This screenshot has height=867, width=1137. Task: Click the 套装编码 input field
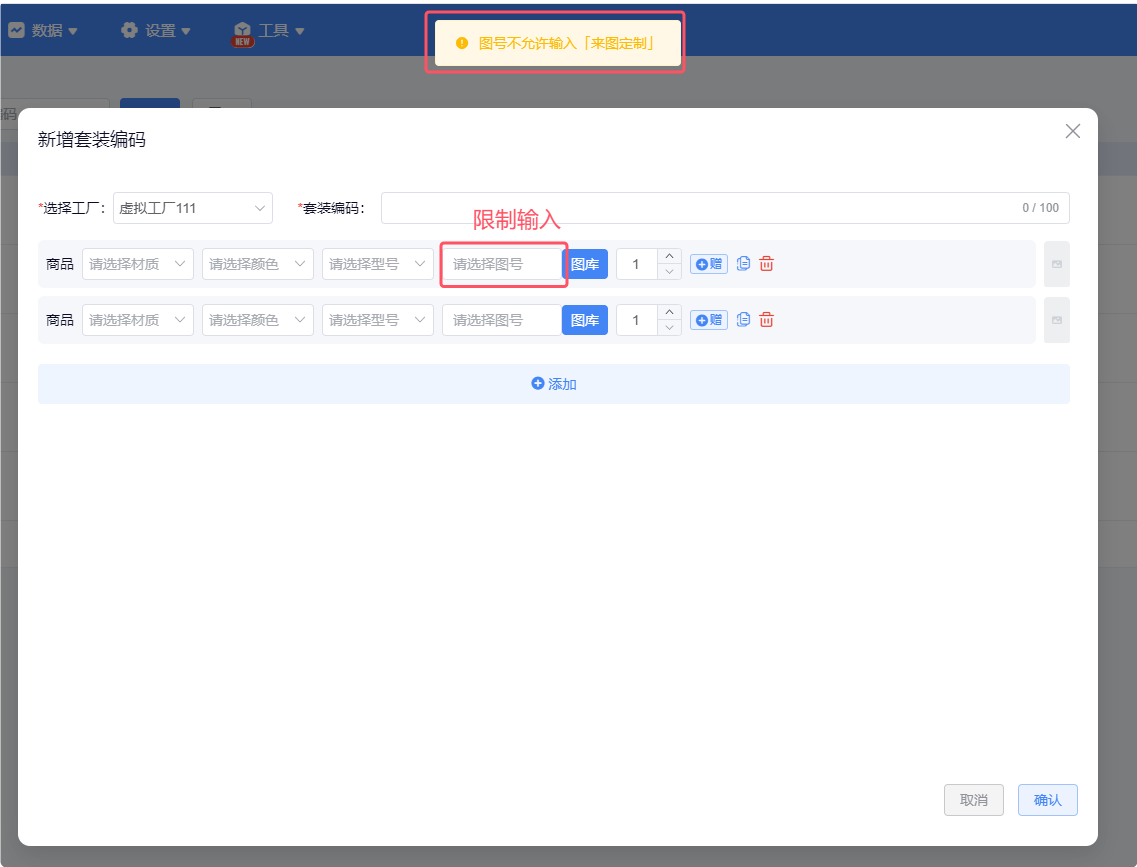[725, 208]
